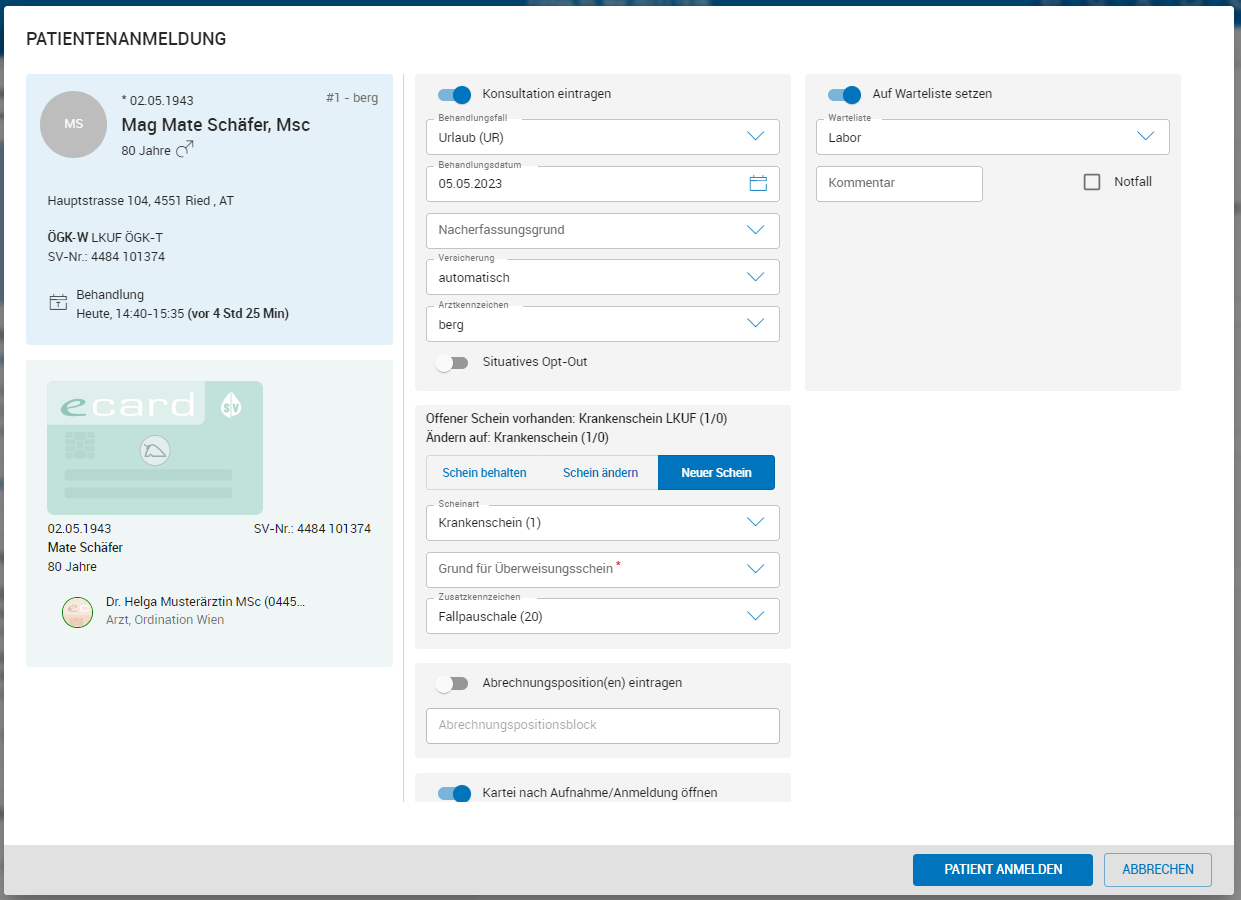Expand the Behandlungsfall dropdown
Image resolution: width=1241 pixels, height=900 pixels.
click(602, 137)
